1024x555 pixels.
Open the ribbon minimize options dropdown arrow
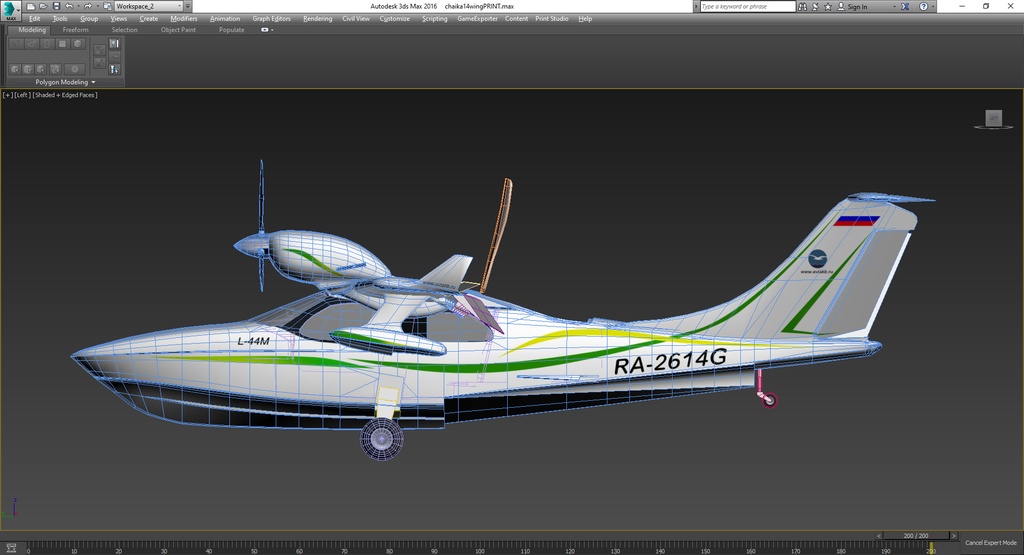272,30
